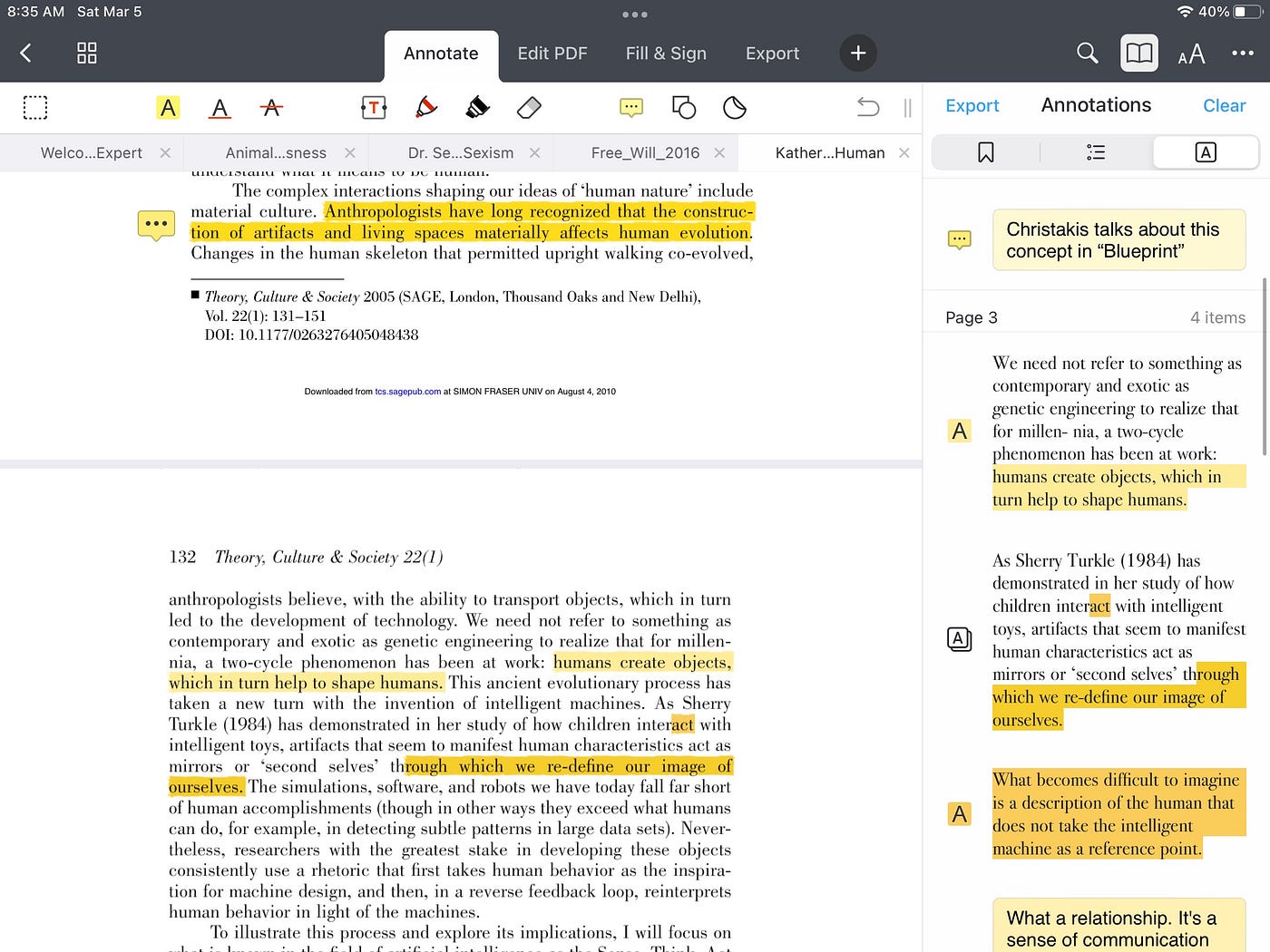
Task: Select the red Pen tool
Action: (425, 108)
